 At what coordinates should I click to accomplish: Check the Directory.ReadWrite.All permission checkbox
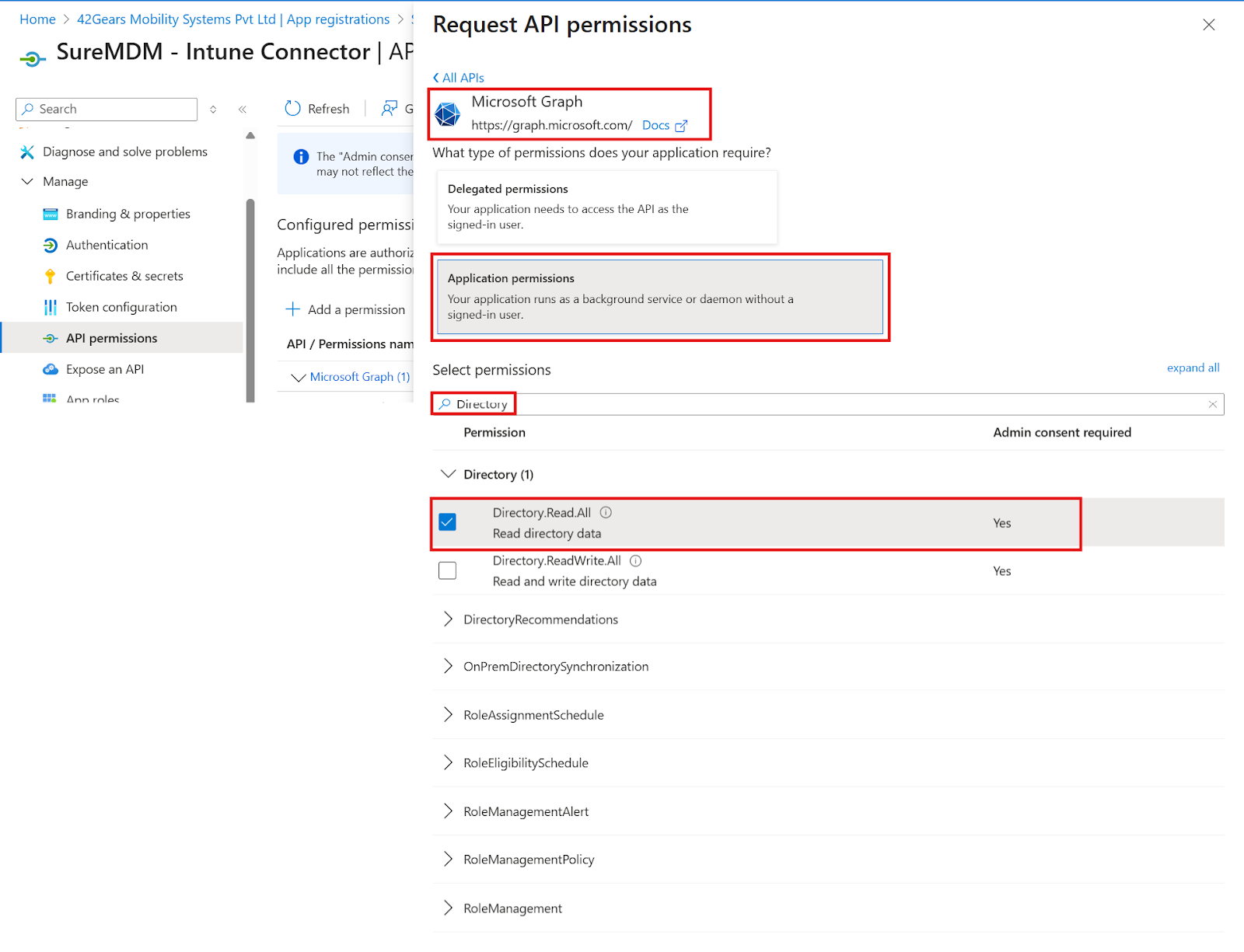pos(448,570)
